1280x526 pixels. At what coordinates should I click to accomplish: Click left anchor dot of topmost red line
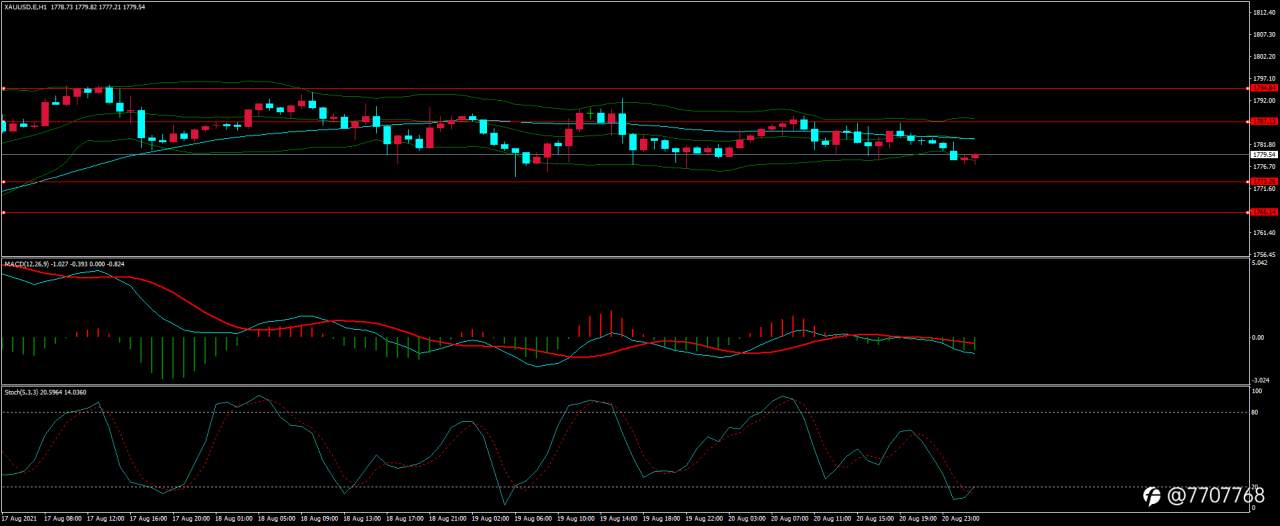3,88
